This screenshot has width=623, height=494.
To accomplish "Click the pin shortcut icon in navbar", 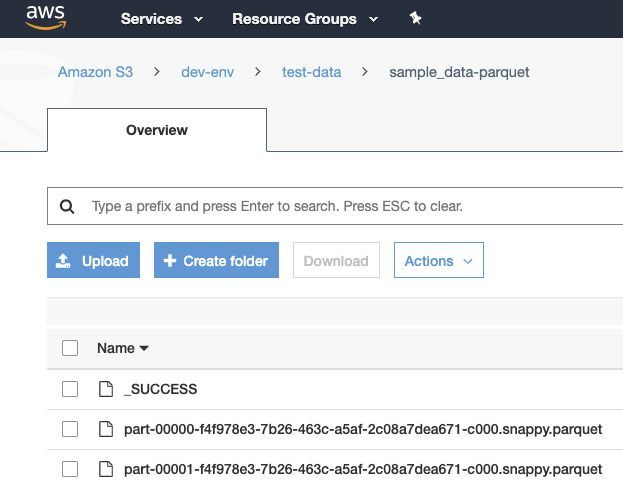I will point(416,19).
